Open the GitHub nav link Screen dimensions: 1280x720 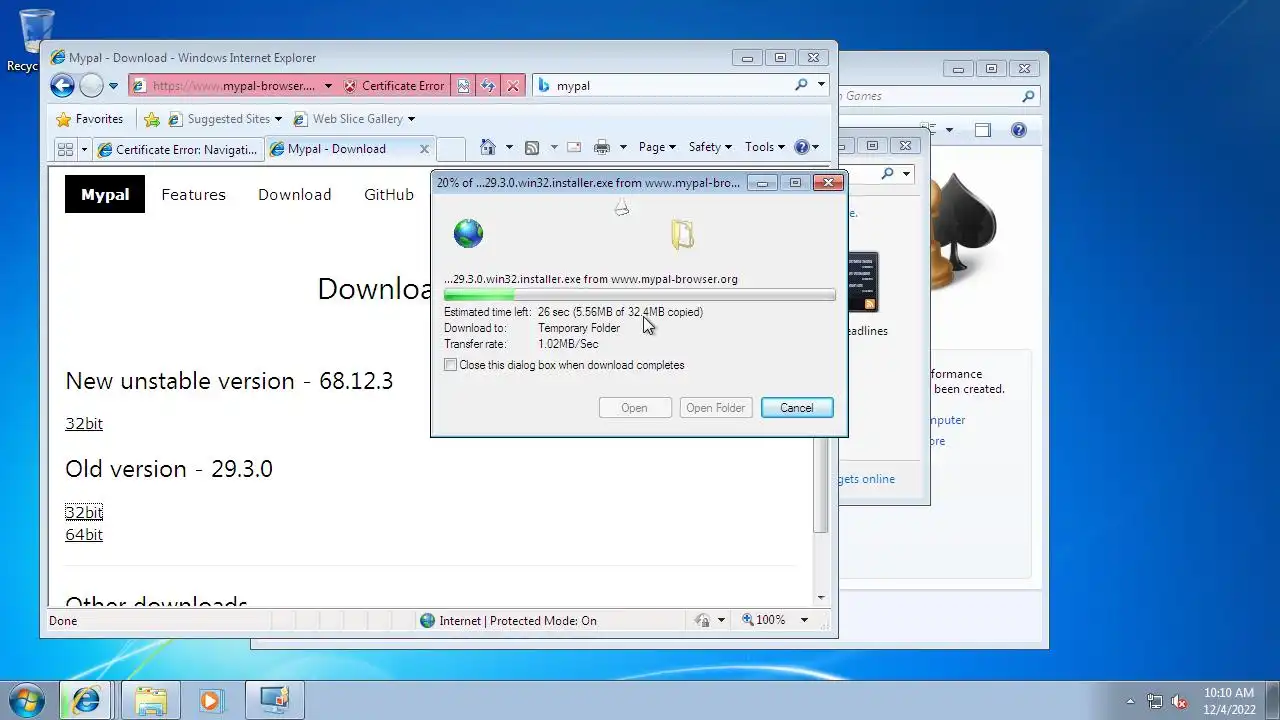pos(389,195)
